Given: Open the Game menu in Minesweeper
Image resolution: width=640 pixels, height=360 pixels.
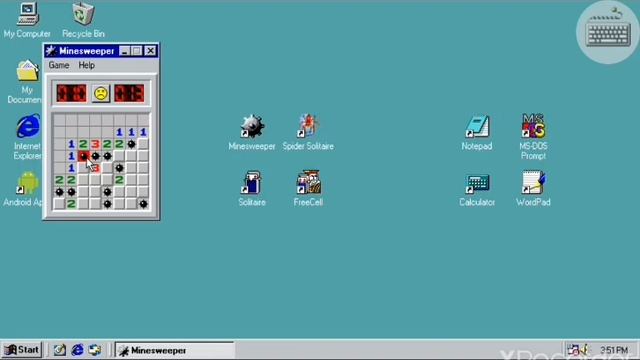Looking at the screenshot, I should (59, 65).
